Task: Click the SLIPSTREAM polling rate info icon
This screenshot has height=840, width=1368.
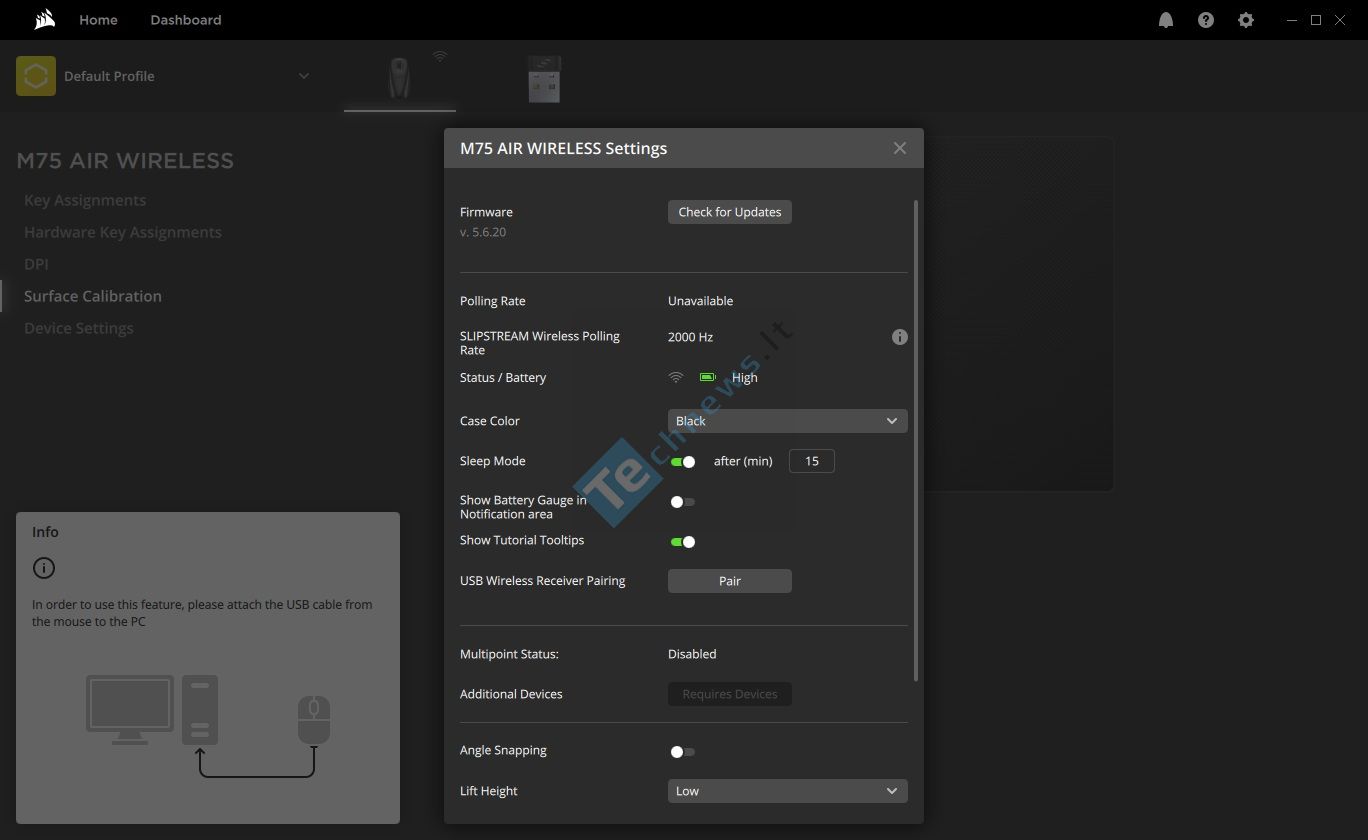Action: click(x=900, y=337)
